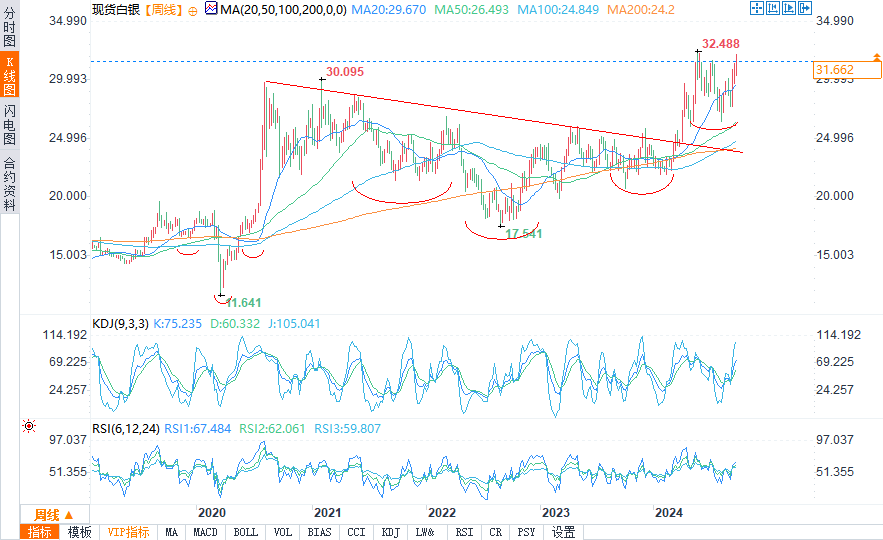Switch to 分时图 sidebar tab

pos(10,26)
